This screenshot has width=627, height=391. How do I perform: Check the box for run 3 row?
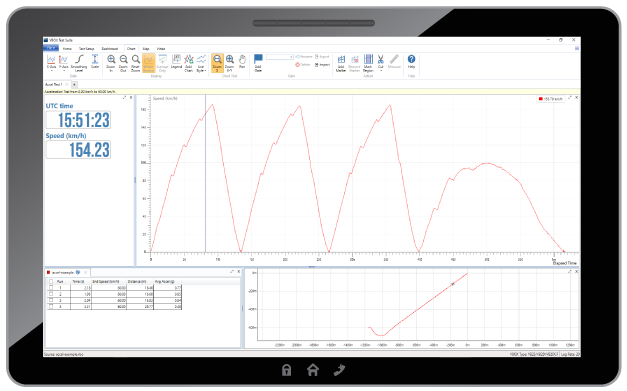coord(51,300)
